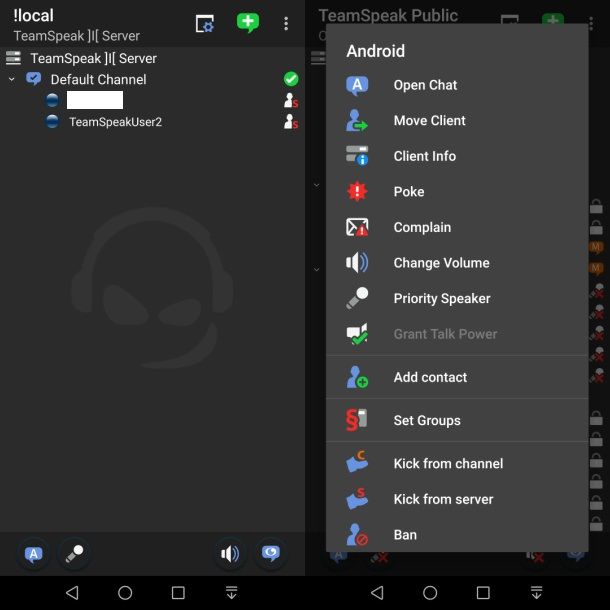Click the Kick from channel boot icon
The image size is (610, 610).
click(x=357, y=462)
